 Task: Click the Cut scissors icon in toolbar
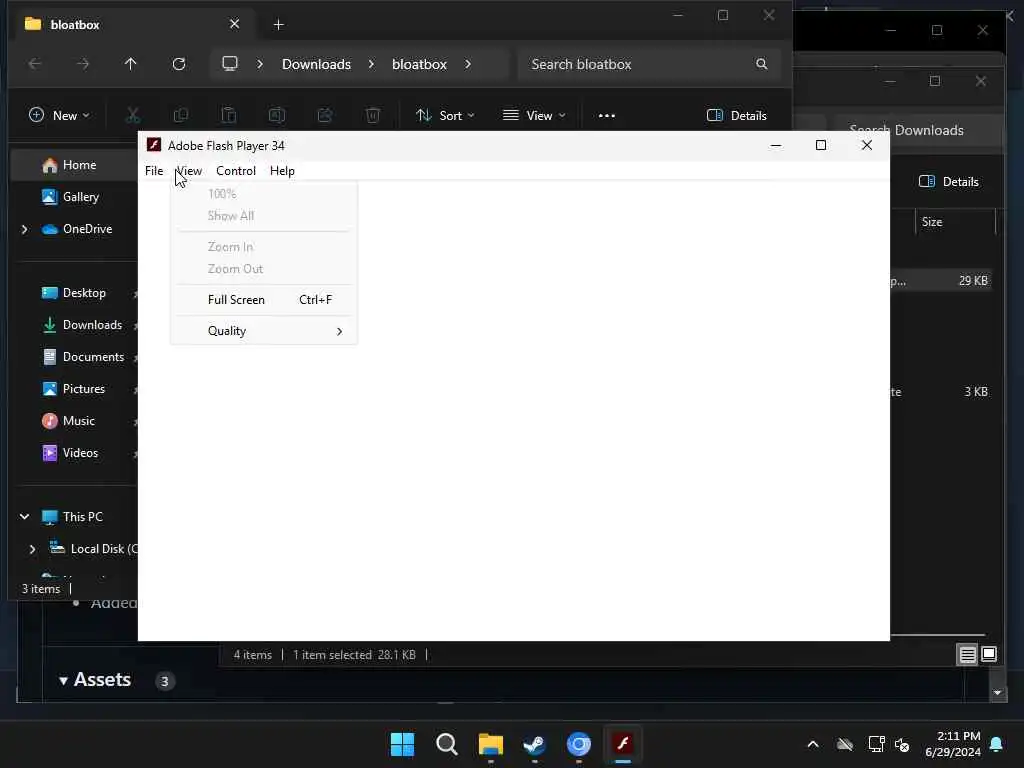[133, 116]
